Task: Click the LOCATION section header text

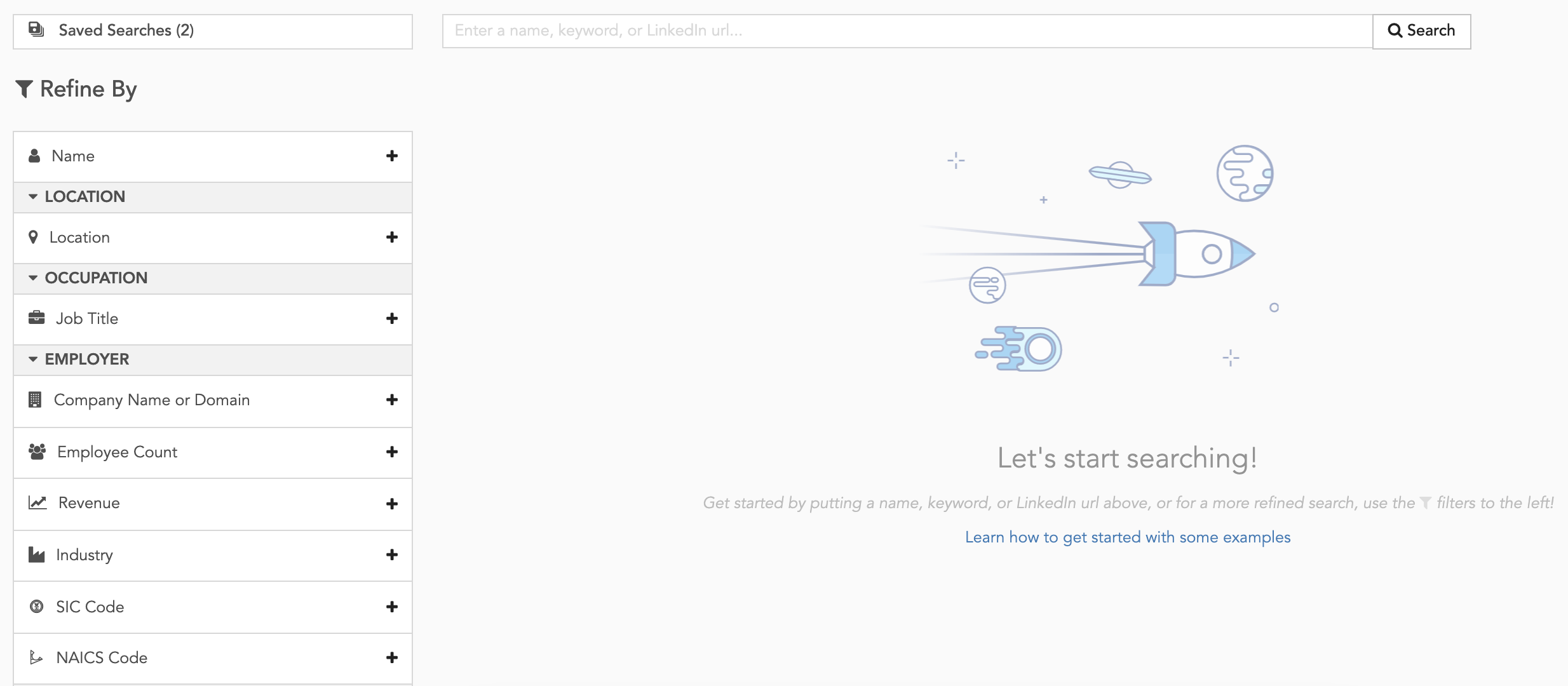Action: [x=85, y=197]
